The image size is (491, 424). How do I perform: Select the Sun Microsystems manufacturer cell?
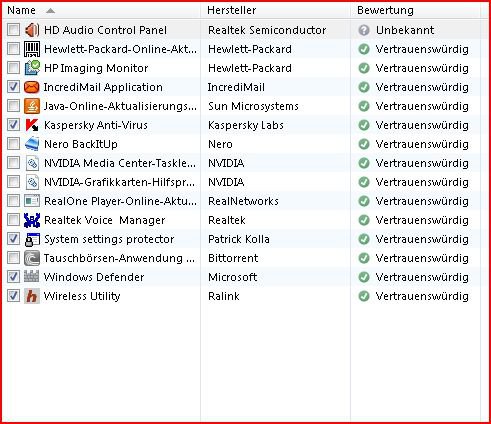[253, 106]
